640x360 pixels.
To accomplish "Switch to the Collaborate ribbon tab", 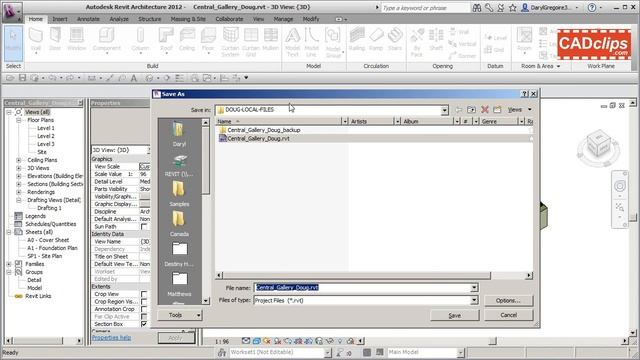I will 229,19.
